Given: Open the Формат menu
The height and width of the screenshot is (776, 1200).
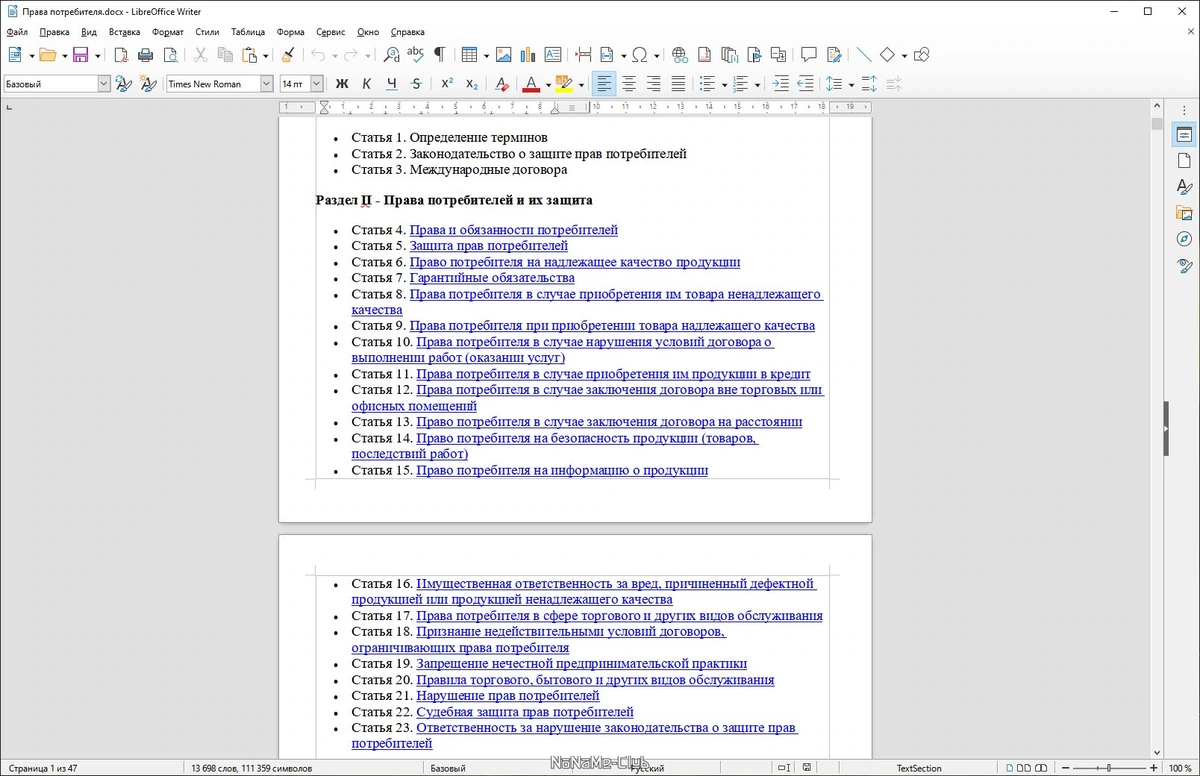Looking at the screenshot, I should [x=168, y=32].
